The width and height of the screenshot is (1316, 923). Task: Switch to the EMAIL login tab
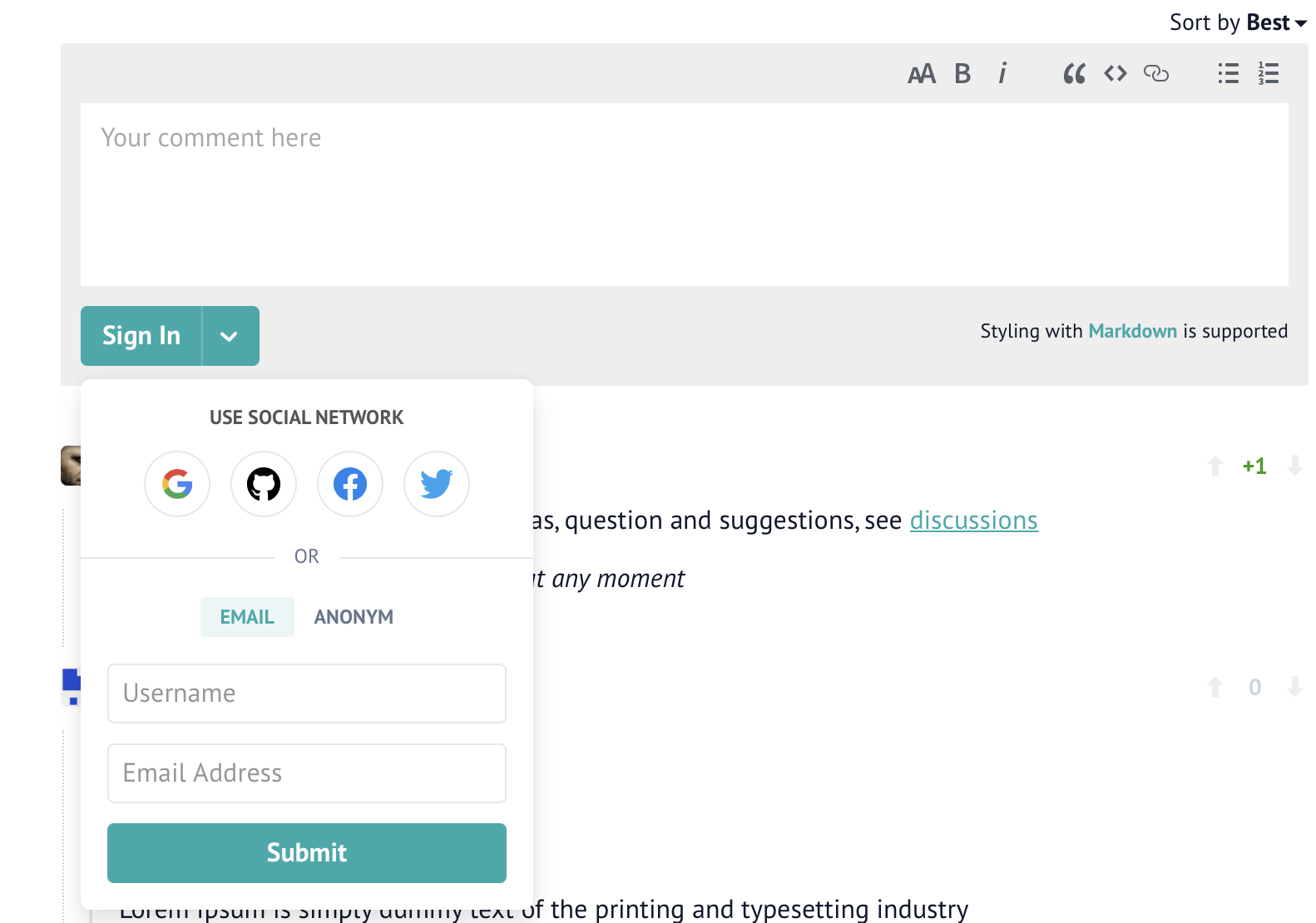tap(247, 617)
